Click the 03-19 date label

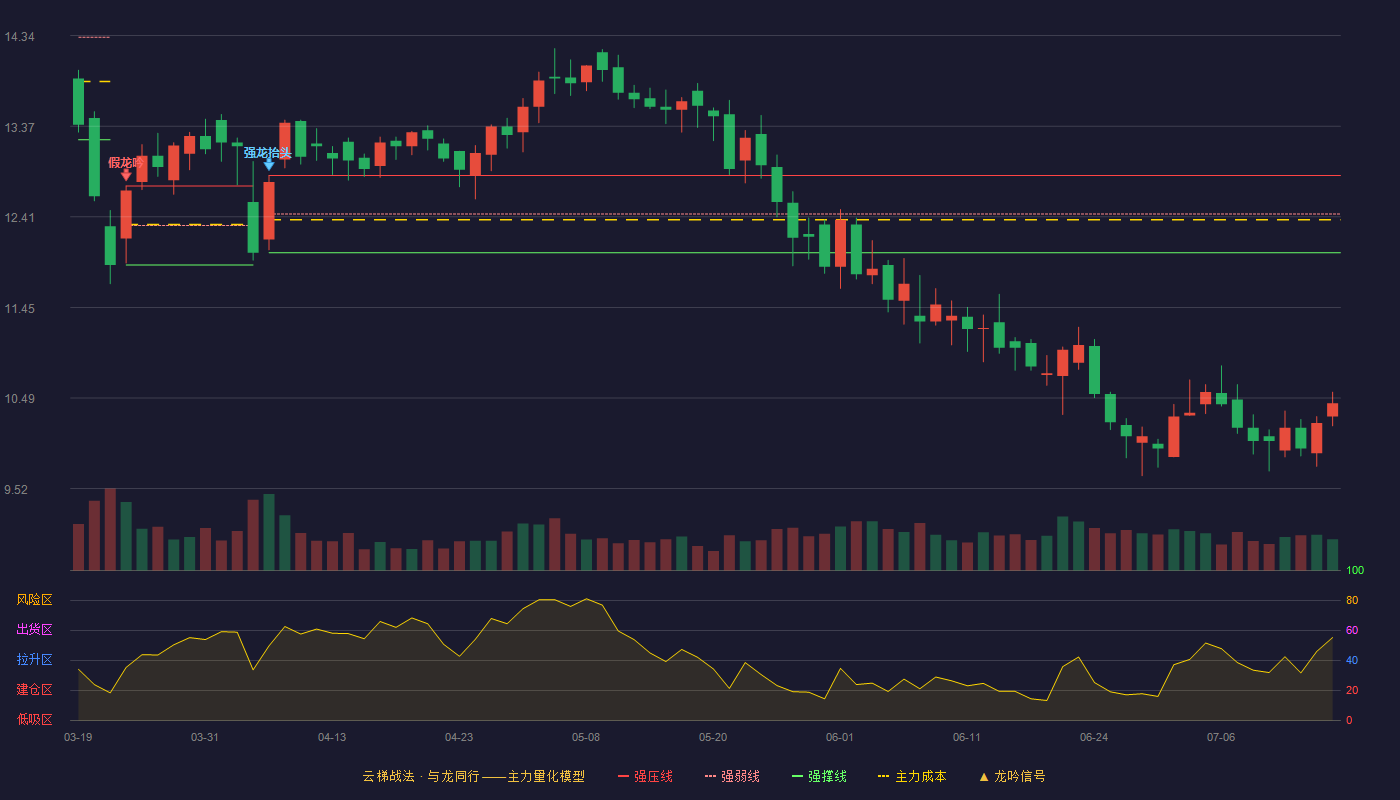click(78, 737)
